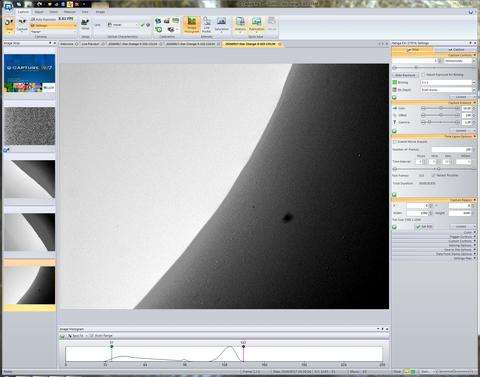Click the Gamma slider
This screenshot has height=377, width=480.
[441, 122]
